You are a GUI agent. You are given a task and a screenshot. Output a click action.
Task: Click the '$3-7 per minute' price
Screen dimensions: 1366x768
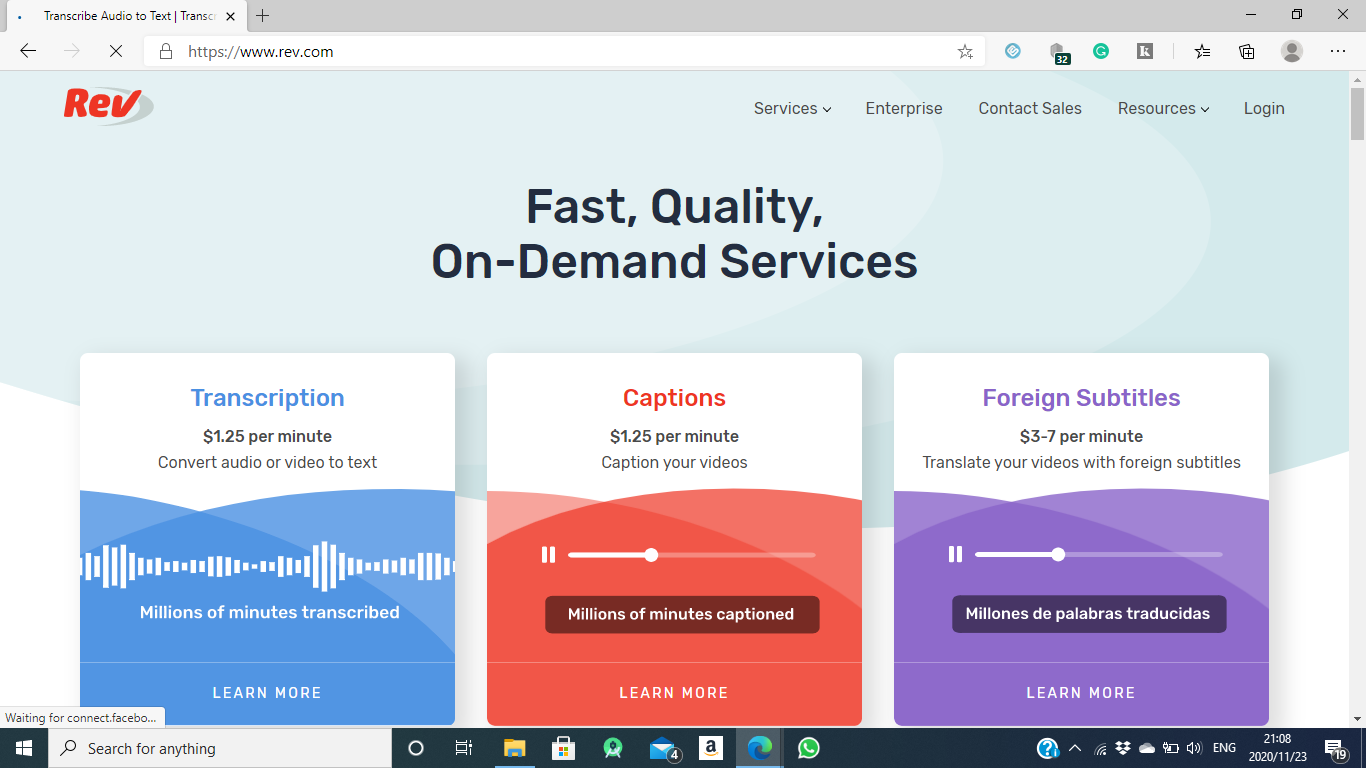[x=1081, y=436]
